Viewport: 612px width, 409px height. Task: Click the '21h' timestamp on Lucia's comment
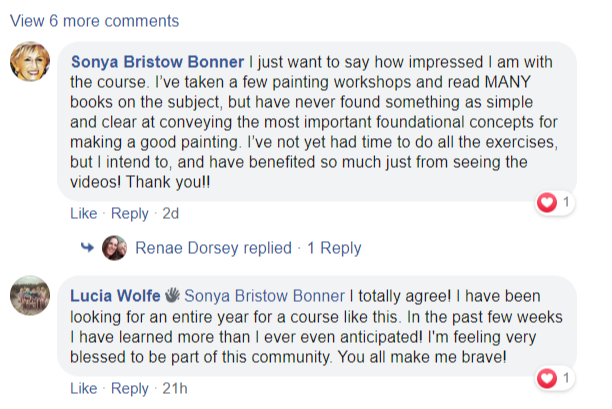coord(174,389)
